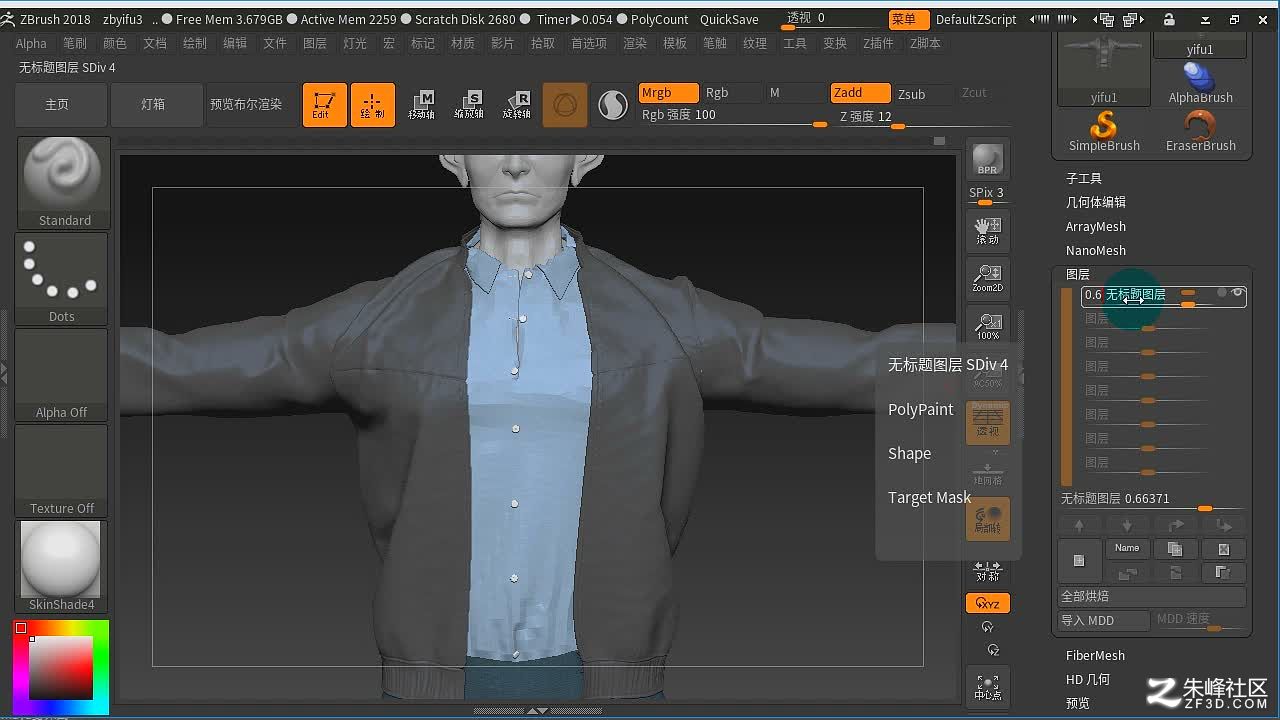Viewport: 1280px width, 720px height.
Task: Select the EraserBrush tool
Action: [1200, 132]
